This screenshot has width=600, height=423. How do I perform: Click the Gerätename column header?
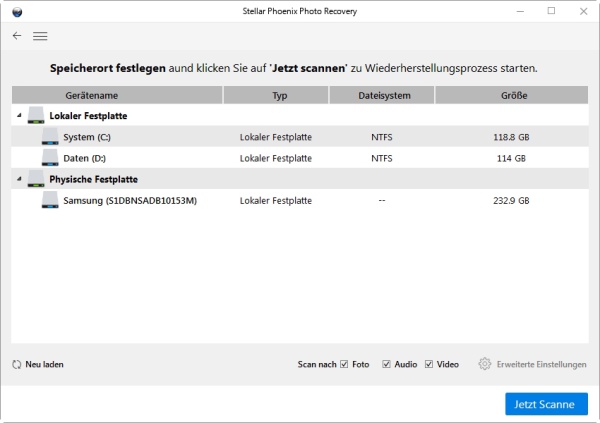click(x=117, y=95)
